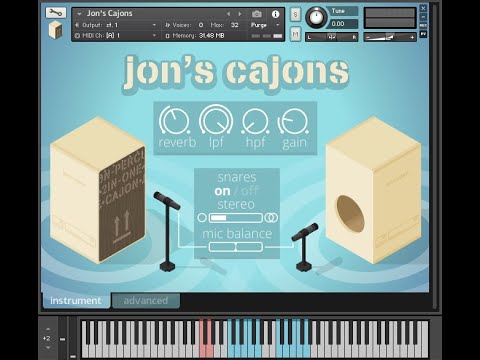The width and height of the screenshot is (480, 360).
Task: Click the memory icon beside Memory
Action: point(168,35)
